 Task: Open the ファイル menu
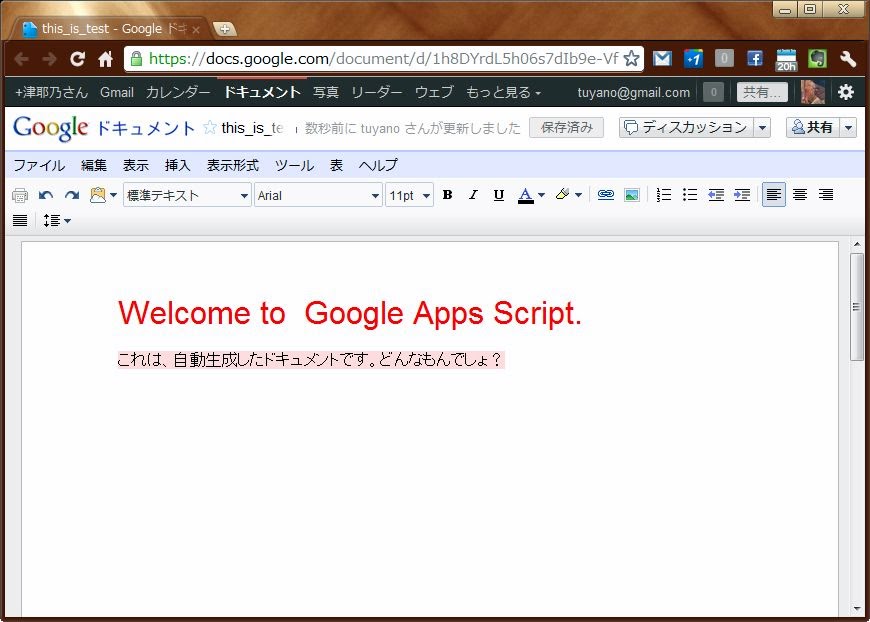pos(39,165)
